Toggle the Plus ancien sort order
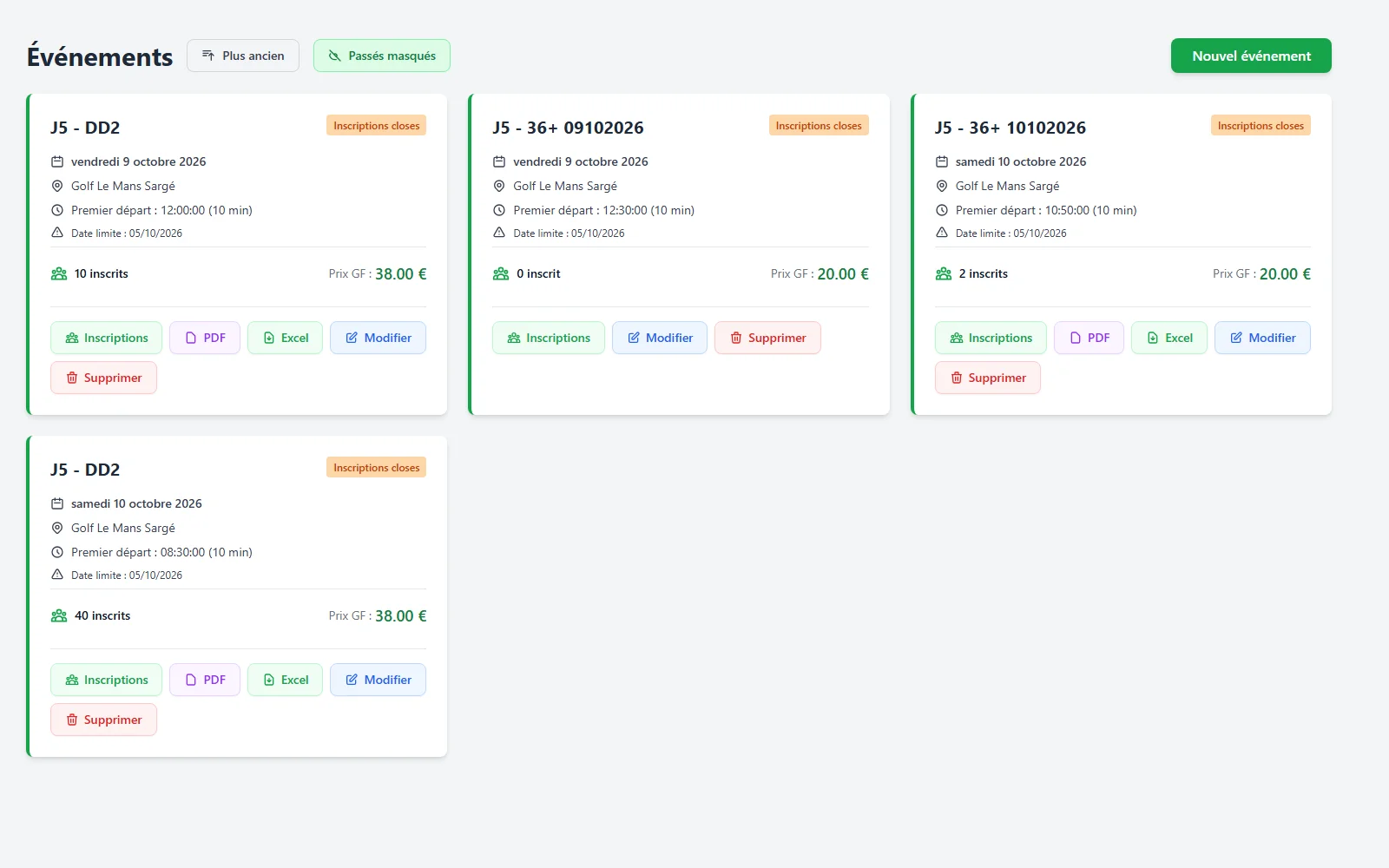Viewport: 1389px width, 868px height. 243,56
